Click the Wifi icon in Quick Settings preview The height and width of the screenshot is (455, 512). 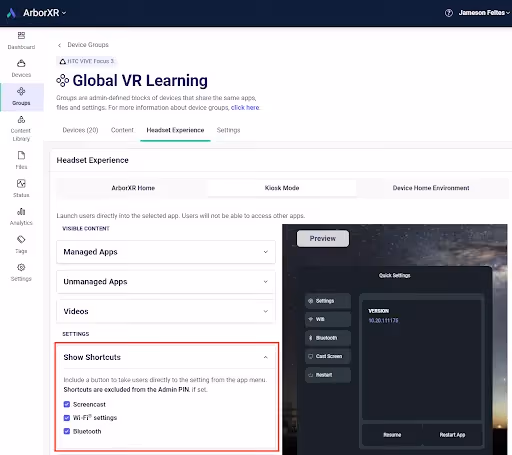pos(311,319)
